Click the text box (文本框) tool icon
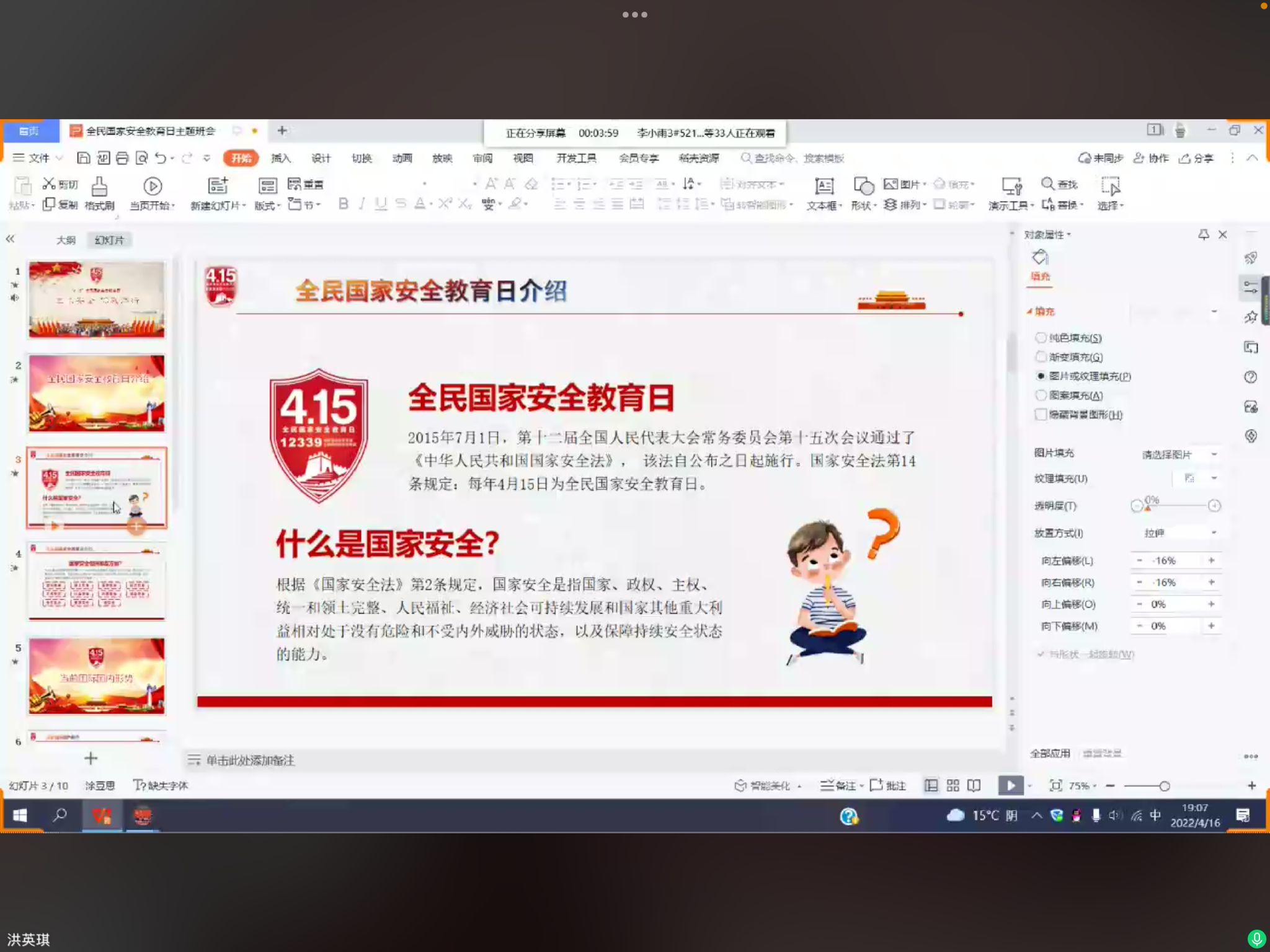Screen dimensions: 1270x952 coord(824,186)
